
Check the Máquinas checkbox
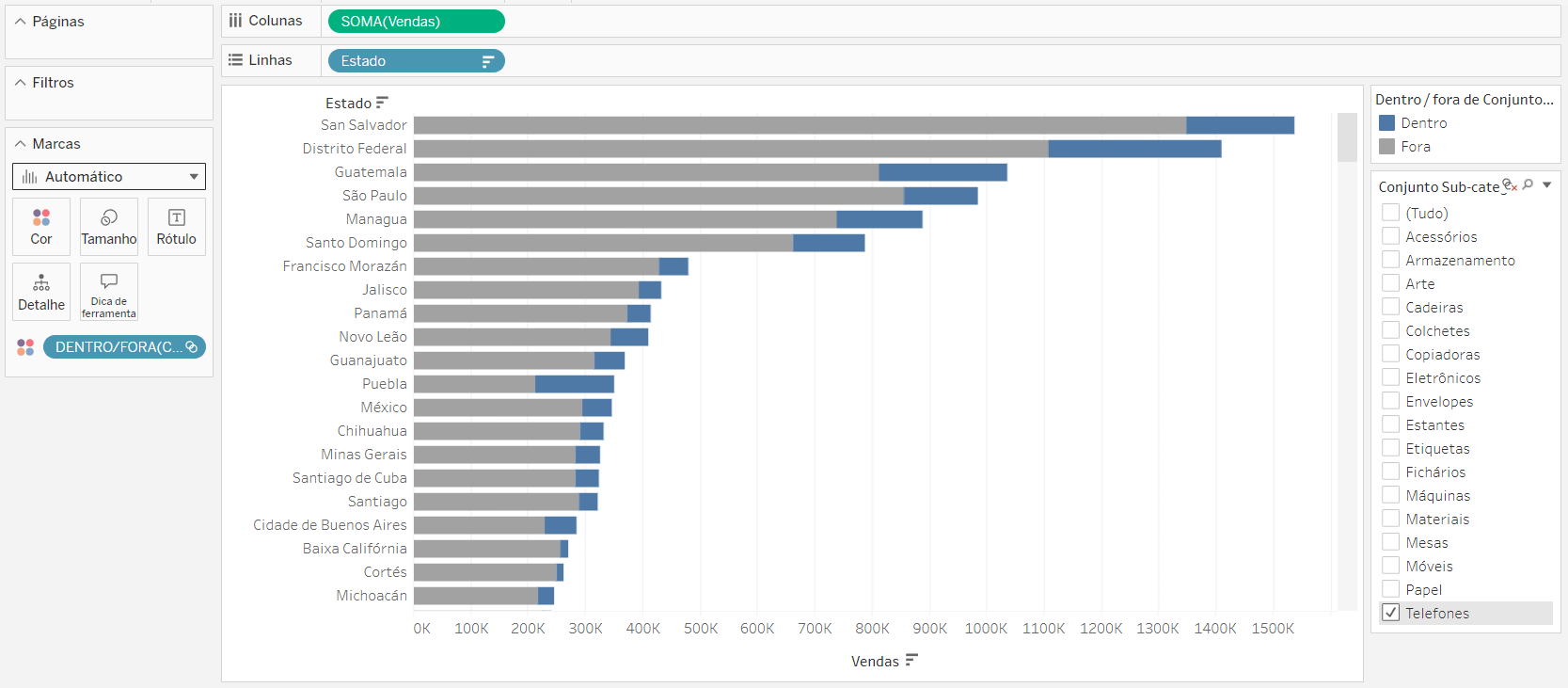click(x=1390, y=495)
